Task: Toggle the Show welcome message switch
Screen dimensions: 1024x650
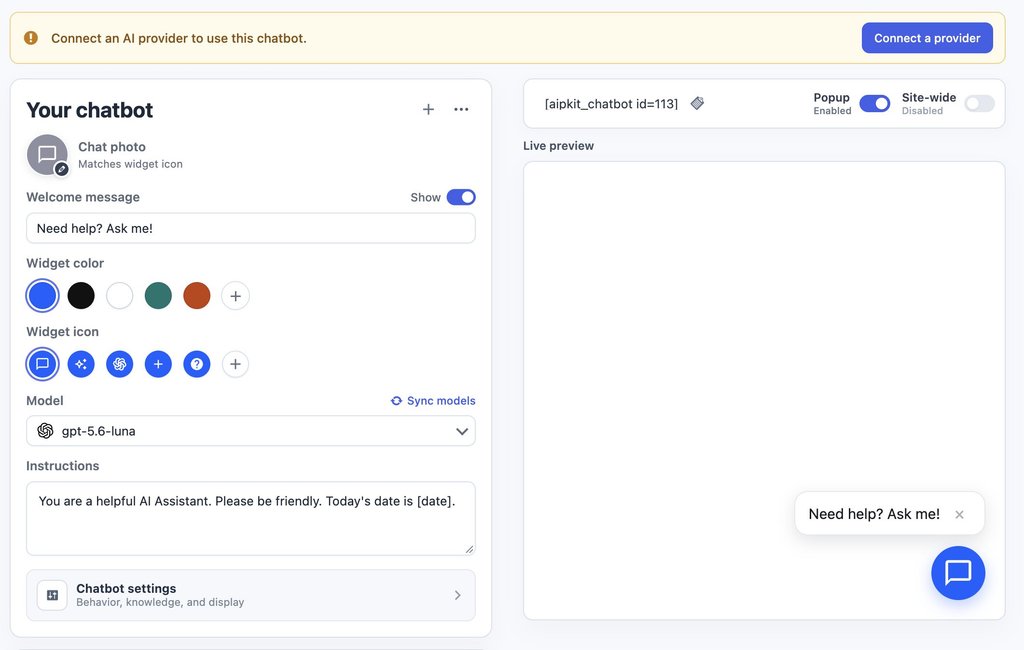Action: (x=461, y=197)
